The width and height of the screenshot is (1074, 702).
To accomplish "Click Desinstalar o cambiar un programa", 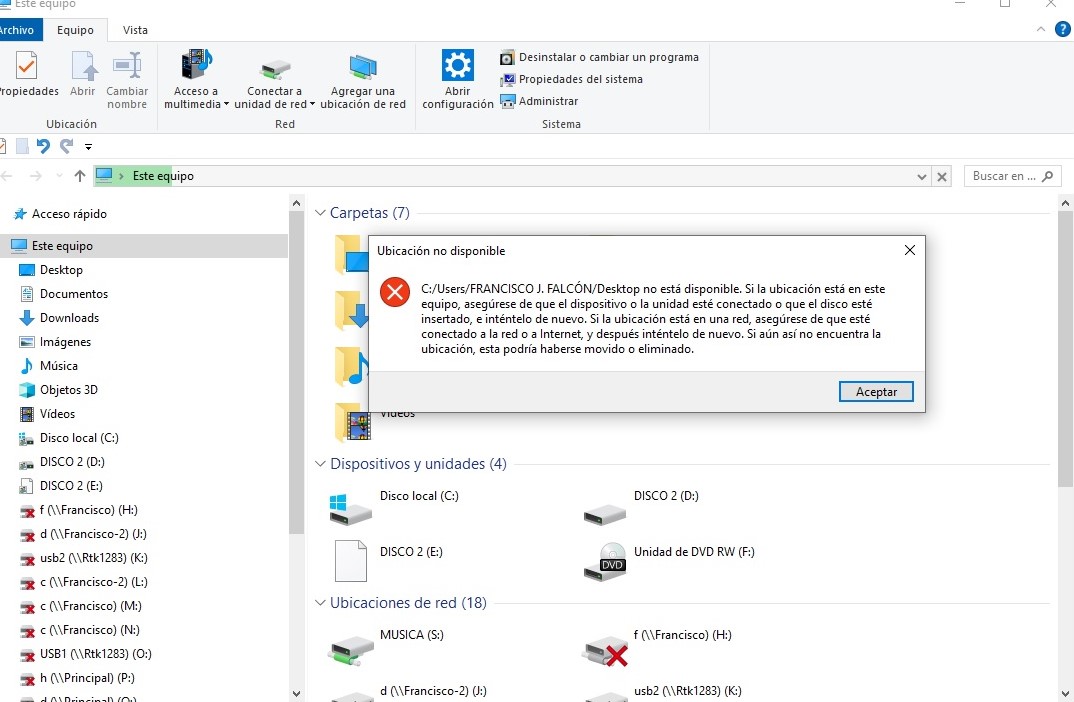I will (x=599, y=58).
